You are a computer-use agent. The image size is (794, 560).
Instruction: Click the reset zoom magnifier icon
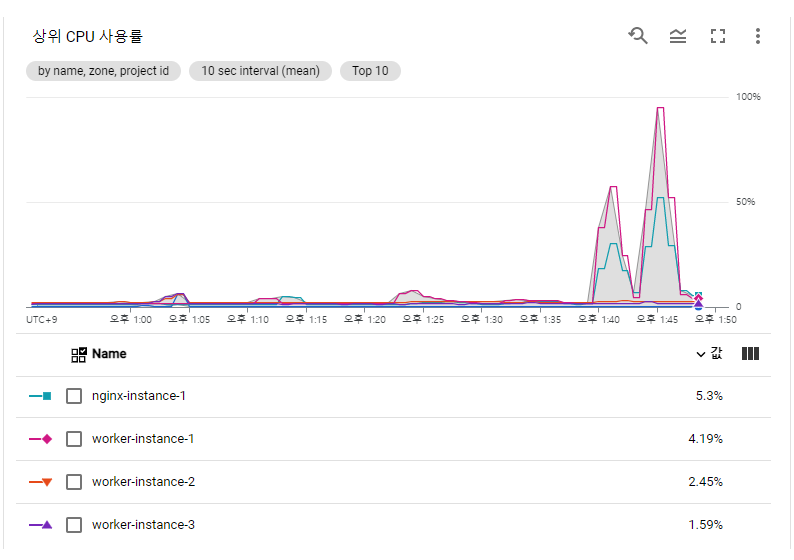tap(638, 36)
